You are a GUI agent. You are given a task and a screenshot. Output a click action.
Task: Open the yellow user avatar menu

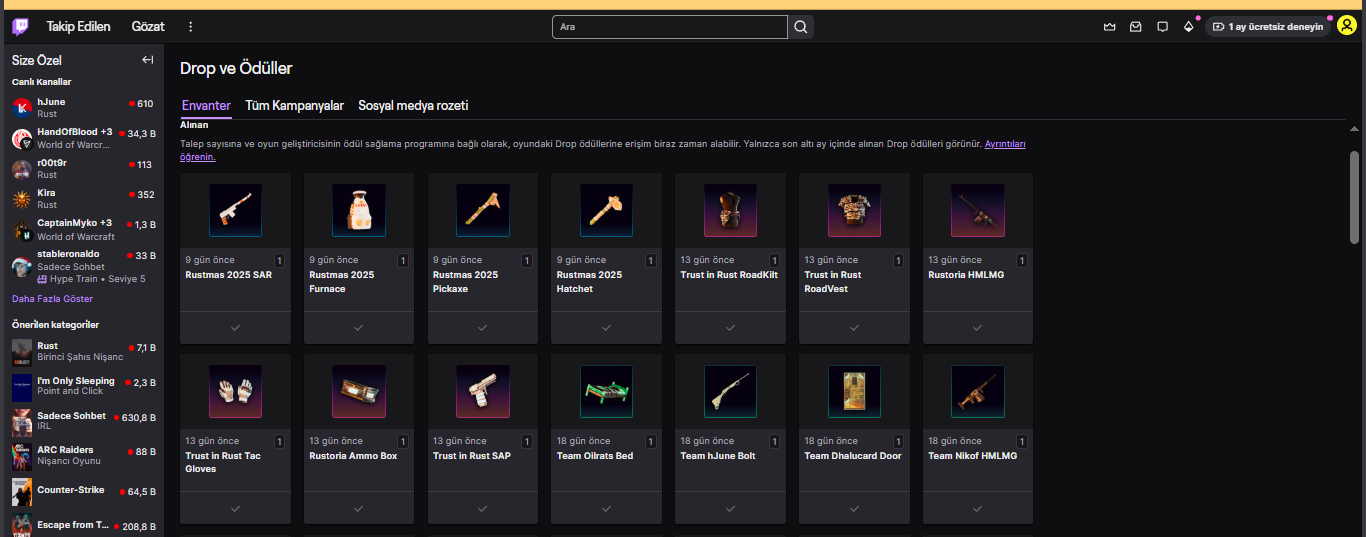(1346, 27)
